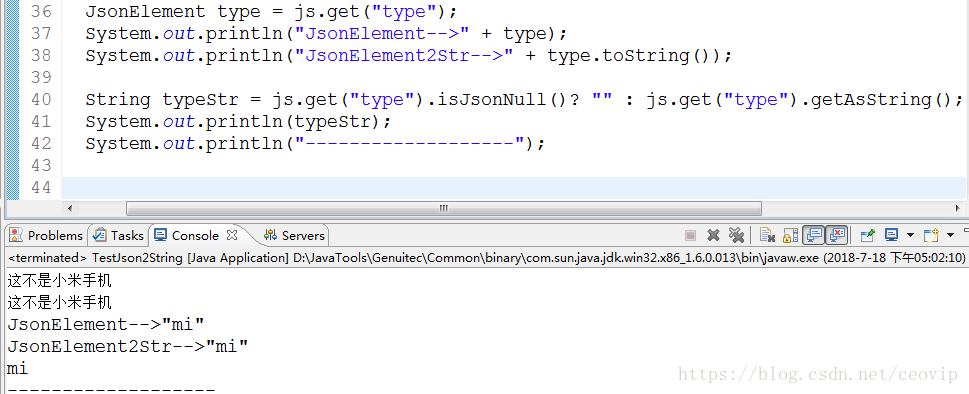Click the editor scrollbar left arrow
The height and width of the screenshot is (394, 969).
pyautogui.click(x=69, y=208)
